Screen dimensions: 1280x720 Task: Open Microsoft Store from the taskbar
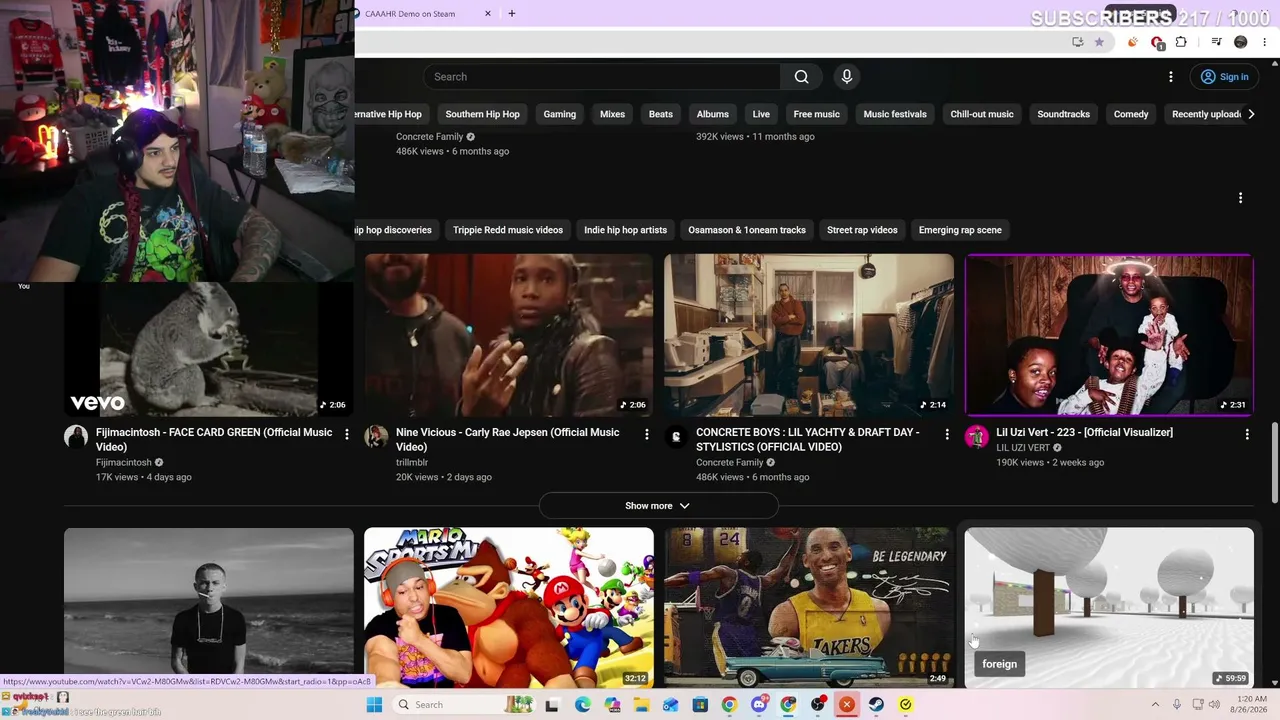700,705
